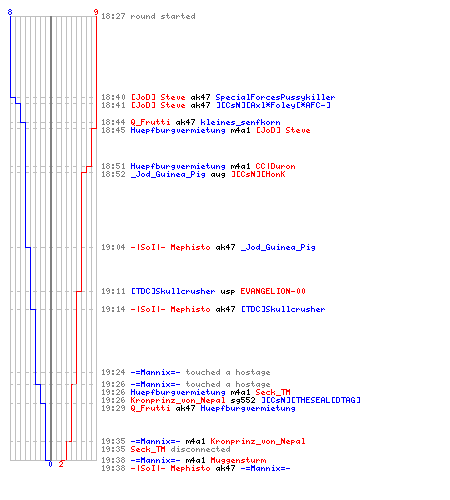450x500 pixels.
Task: Click the blue 0 at chart bottom
Action: (x=50, y=464)
